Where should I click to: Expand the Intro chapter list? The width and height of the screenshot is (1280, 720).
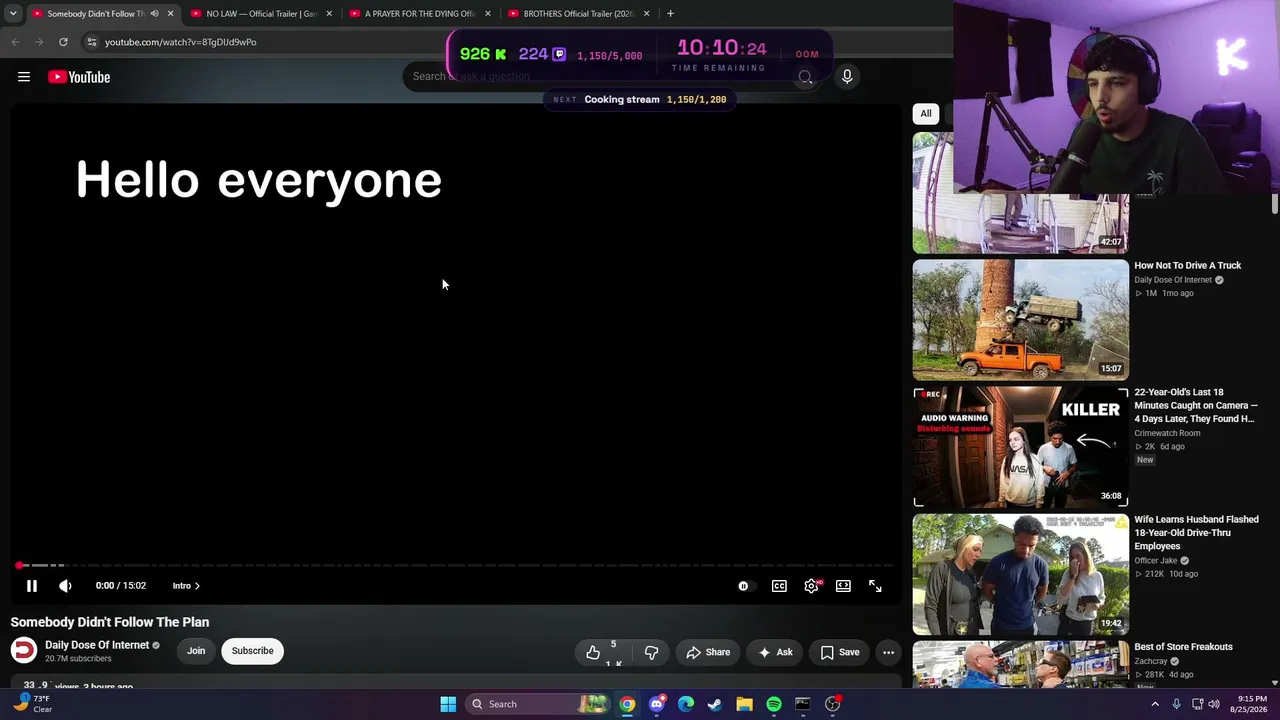click(186, 586)
